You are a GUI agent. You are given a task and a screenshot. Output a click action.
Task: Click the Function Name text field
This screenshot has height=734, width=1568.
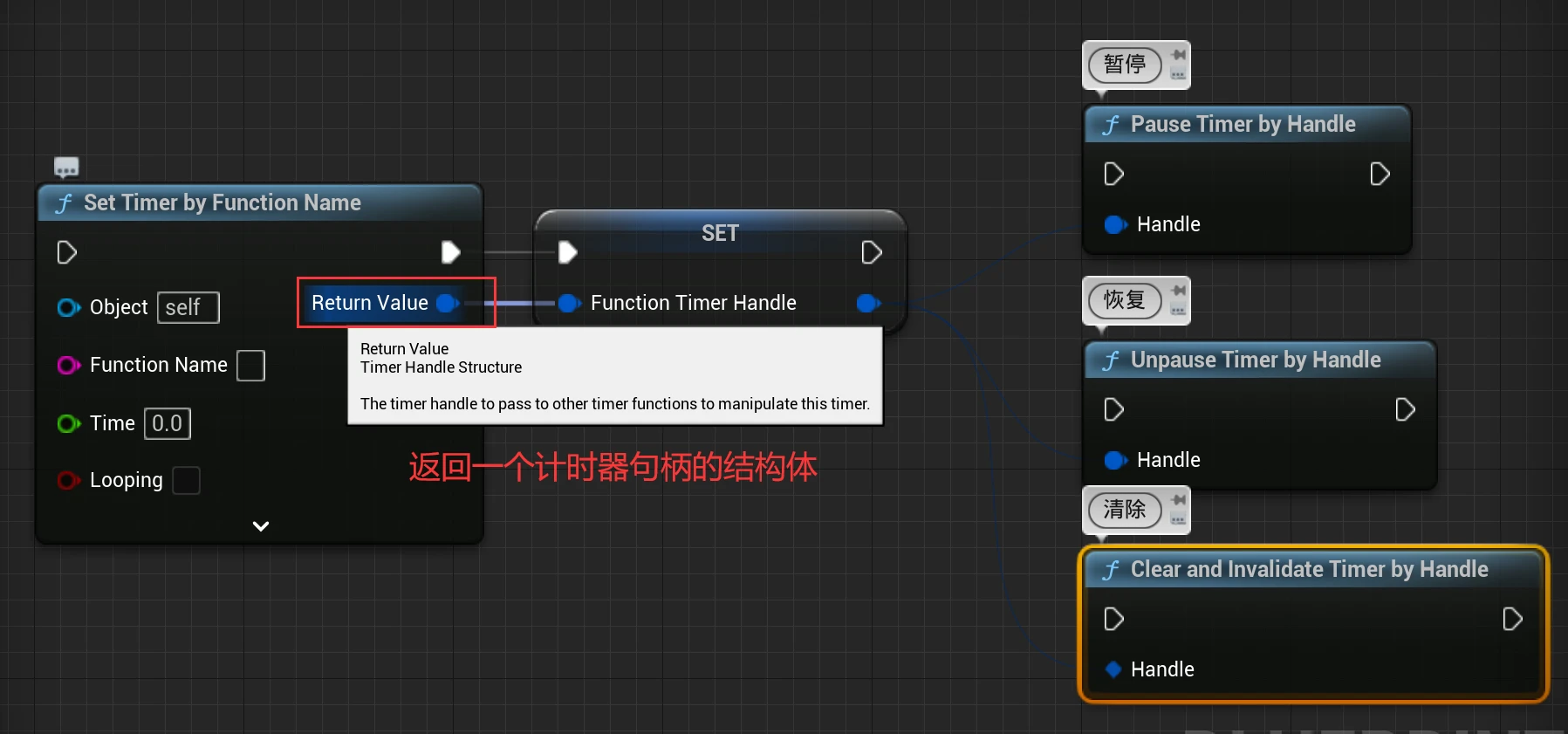[250, 366]
